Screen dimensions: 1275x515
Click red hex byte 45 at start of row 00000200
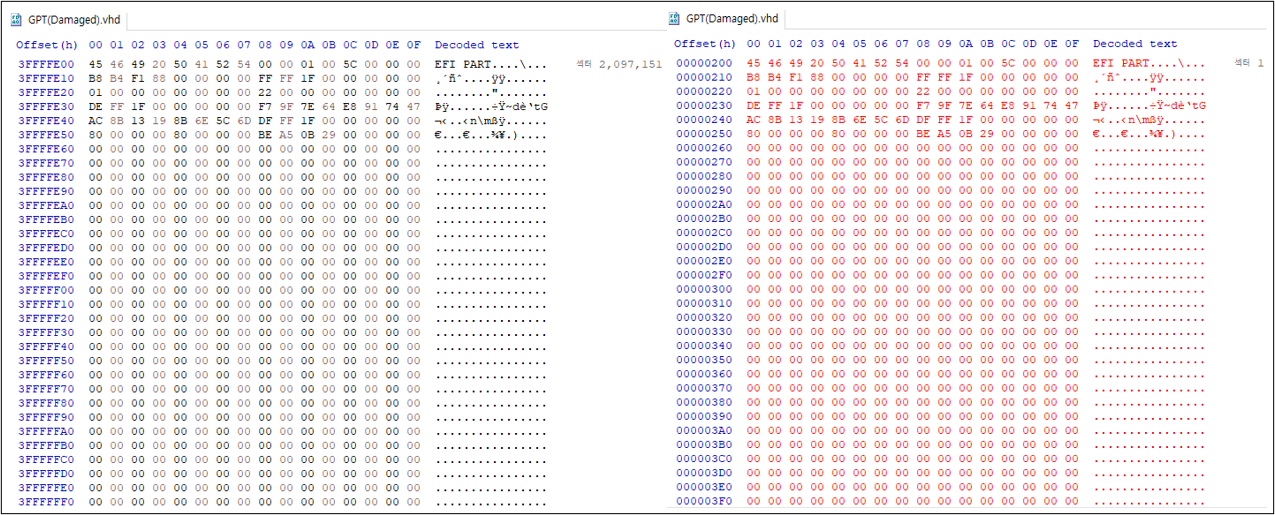pos(754,63)
